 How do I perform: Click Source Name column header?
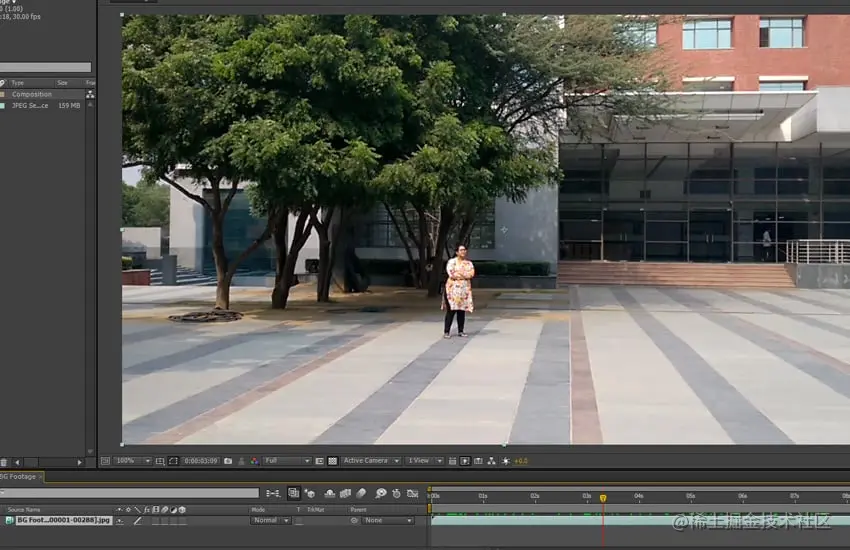coord(24,510)
